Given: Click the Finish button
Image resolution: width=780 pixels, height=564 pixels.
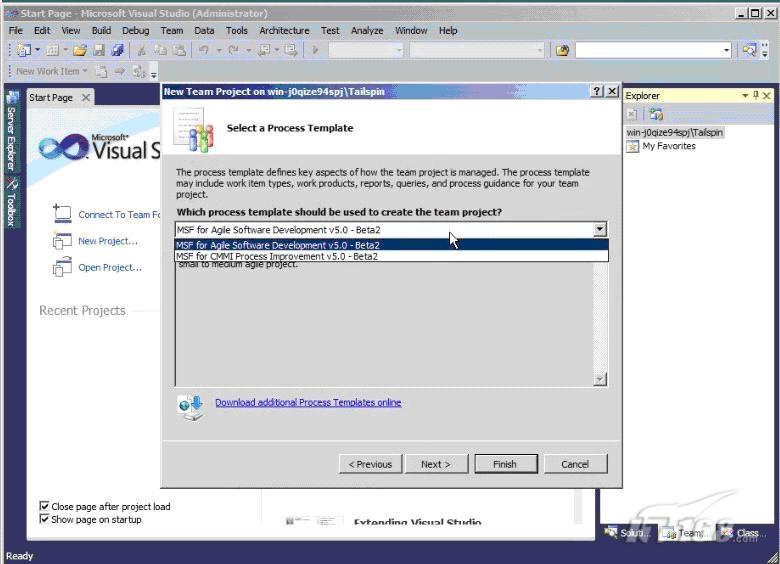Looking at the screenshot, I should (505, 464).
